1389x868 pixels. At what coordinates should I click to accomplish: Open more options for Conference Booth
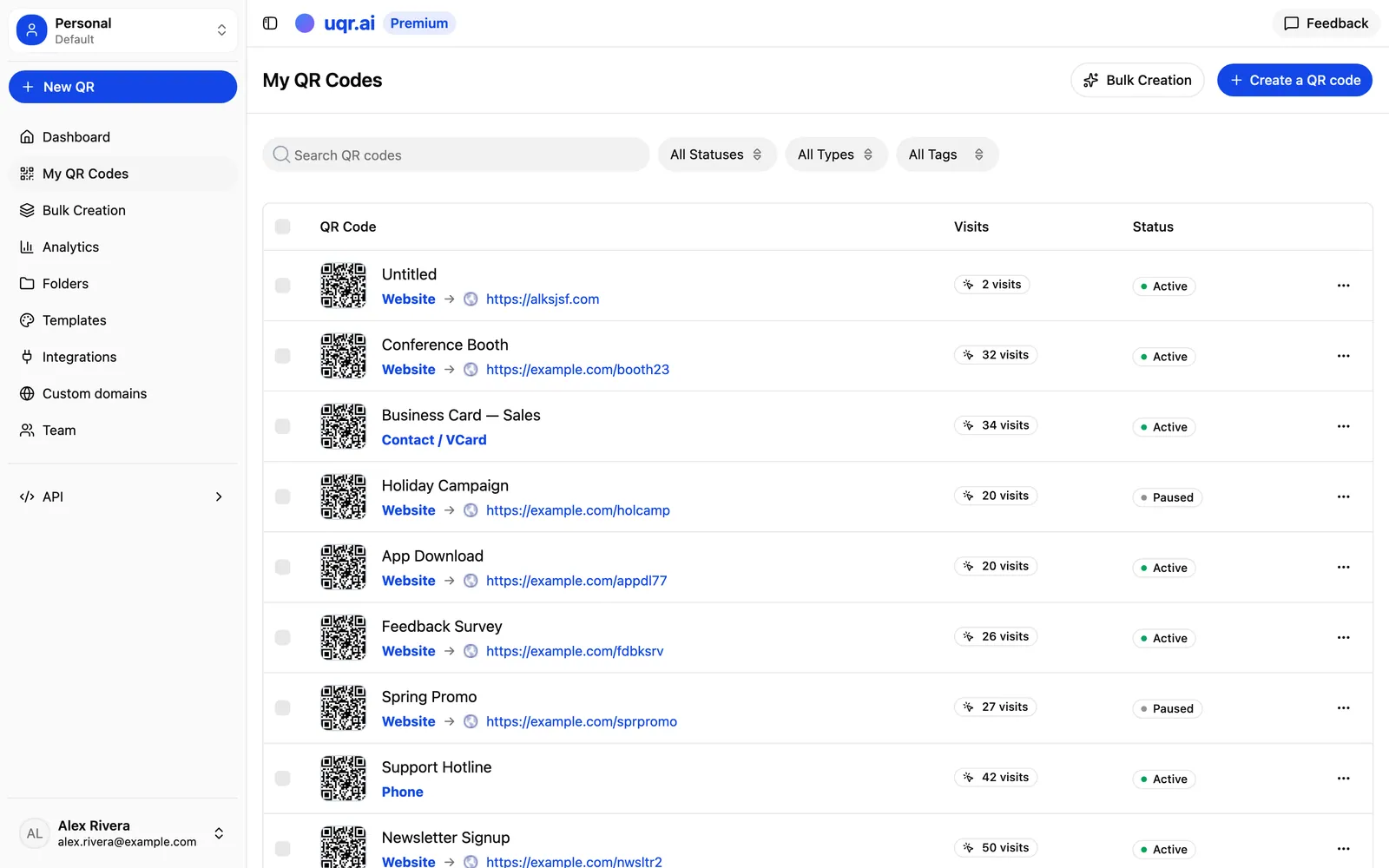1343,356
